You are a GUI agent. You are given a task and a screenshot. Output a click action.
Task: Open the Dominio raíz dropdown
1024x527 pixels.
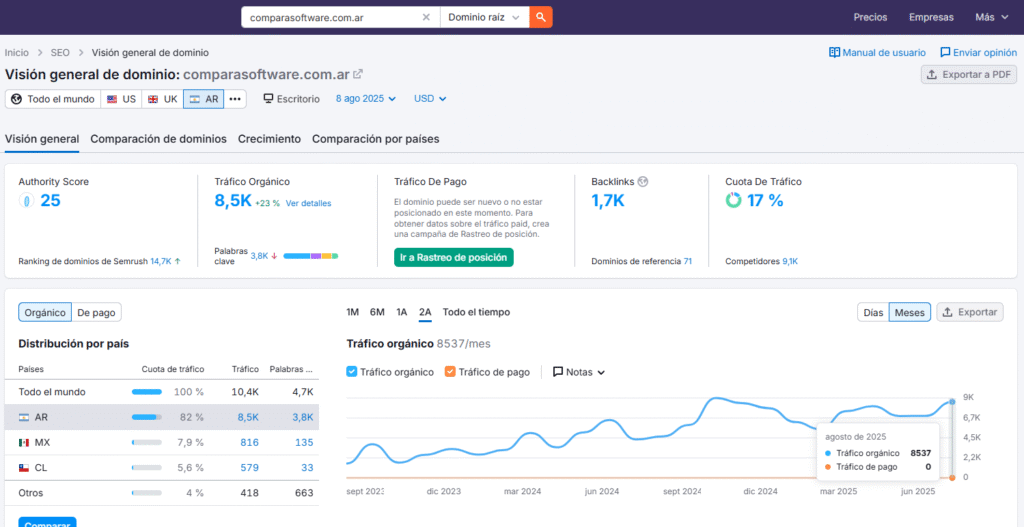(x=485, y=18)
